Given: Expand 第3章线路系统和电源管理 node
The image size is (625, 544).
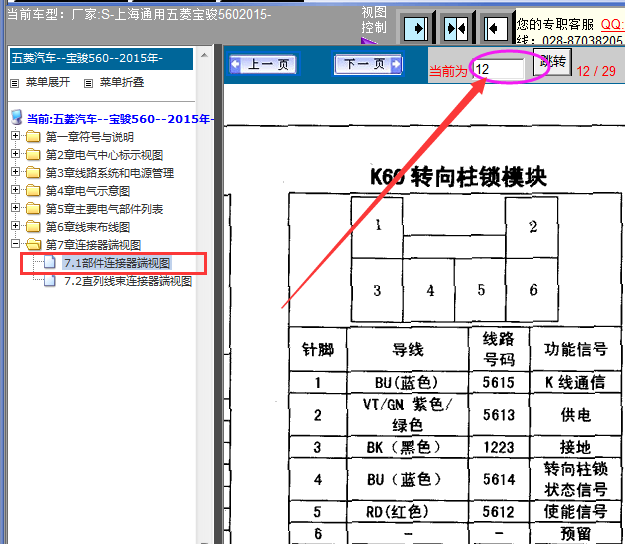Looking at the screenshot, I should coord(15,171).
